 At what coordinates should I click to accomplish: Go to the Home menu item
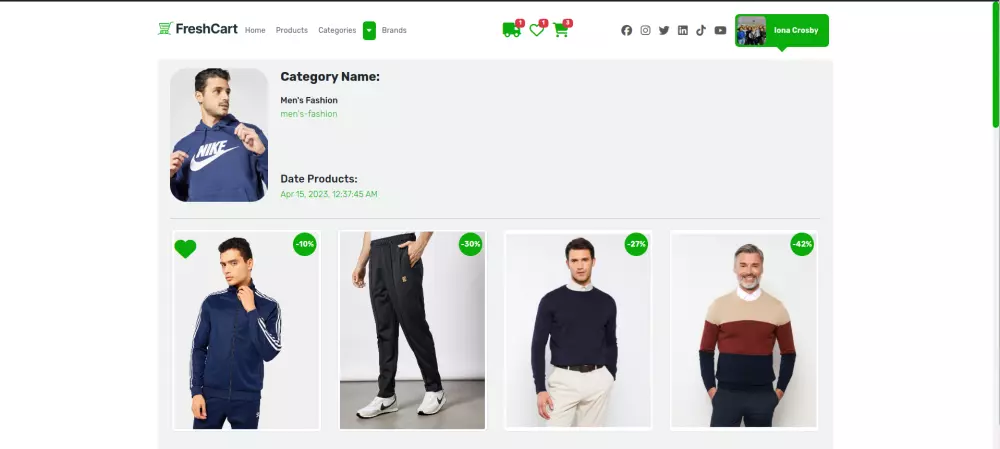pos(255,31)
